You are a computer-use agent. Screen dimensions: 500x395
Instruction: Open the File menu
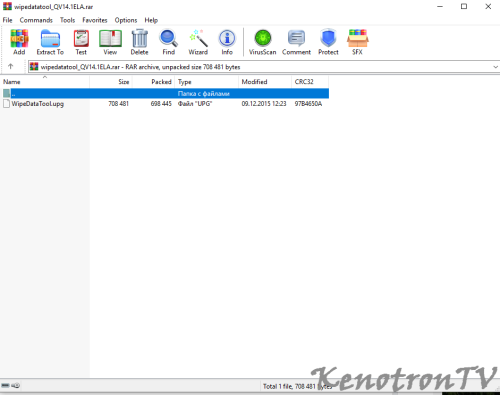click(7, 20)
